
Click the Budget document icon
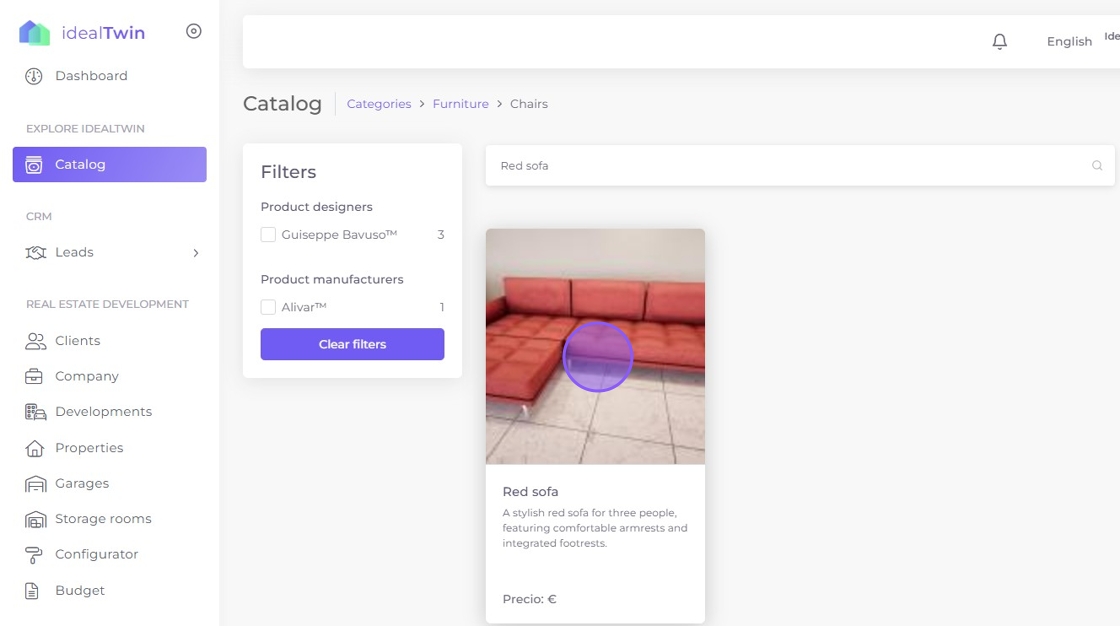point(33,590)
